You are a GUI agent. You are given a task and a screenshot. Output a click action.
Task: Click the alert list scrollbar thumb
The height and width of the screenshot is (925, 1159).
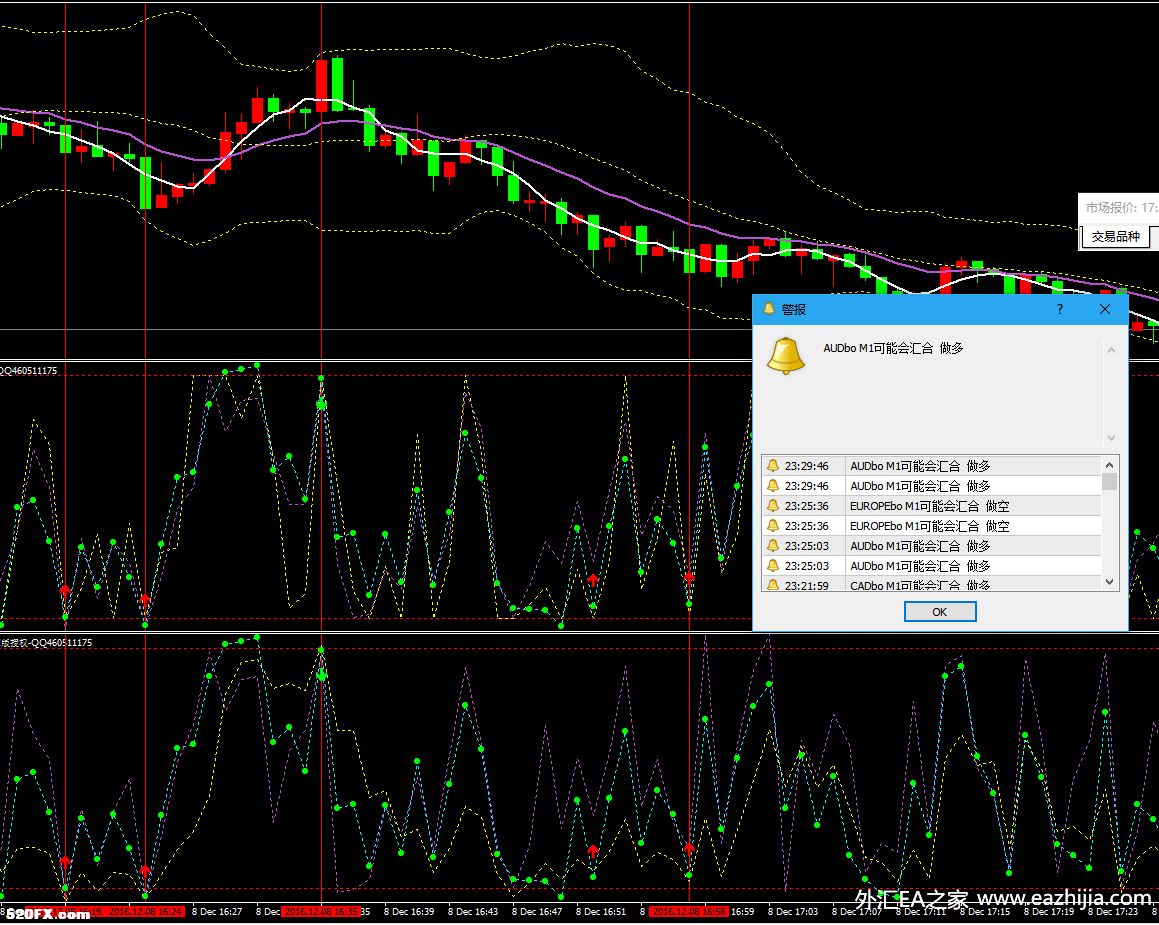pyautogui.click(x=1109, y=482)
